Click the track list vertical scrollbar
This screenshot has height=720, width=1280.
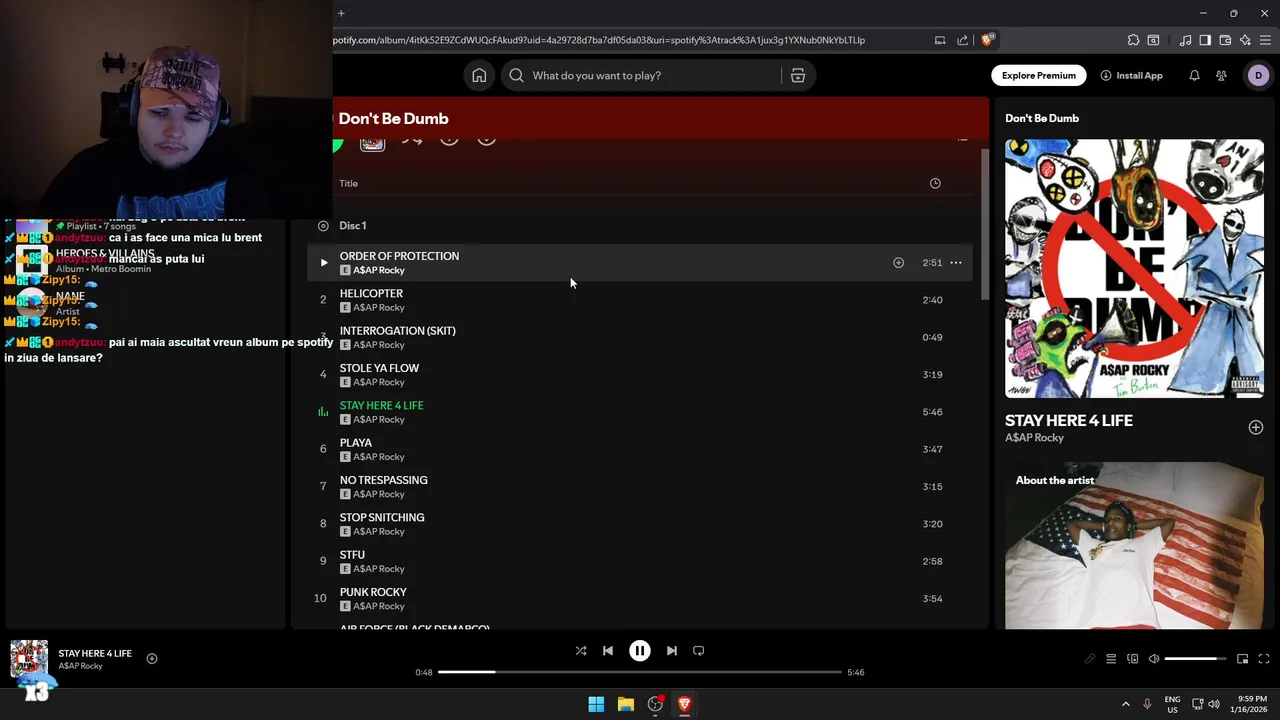point(984,225)
